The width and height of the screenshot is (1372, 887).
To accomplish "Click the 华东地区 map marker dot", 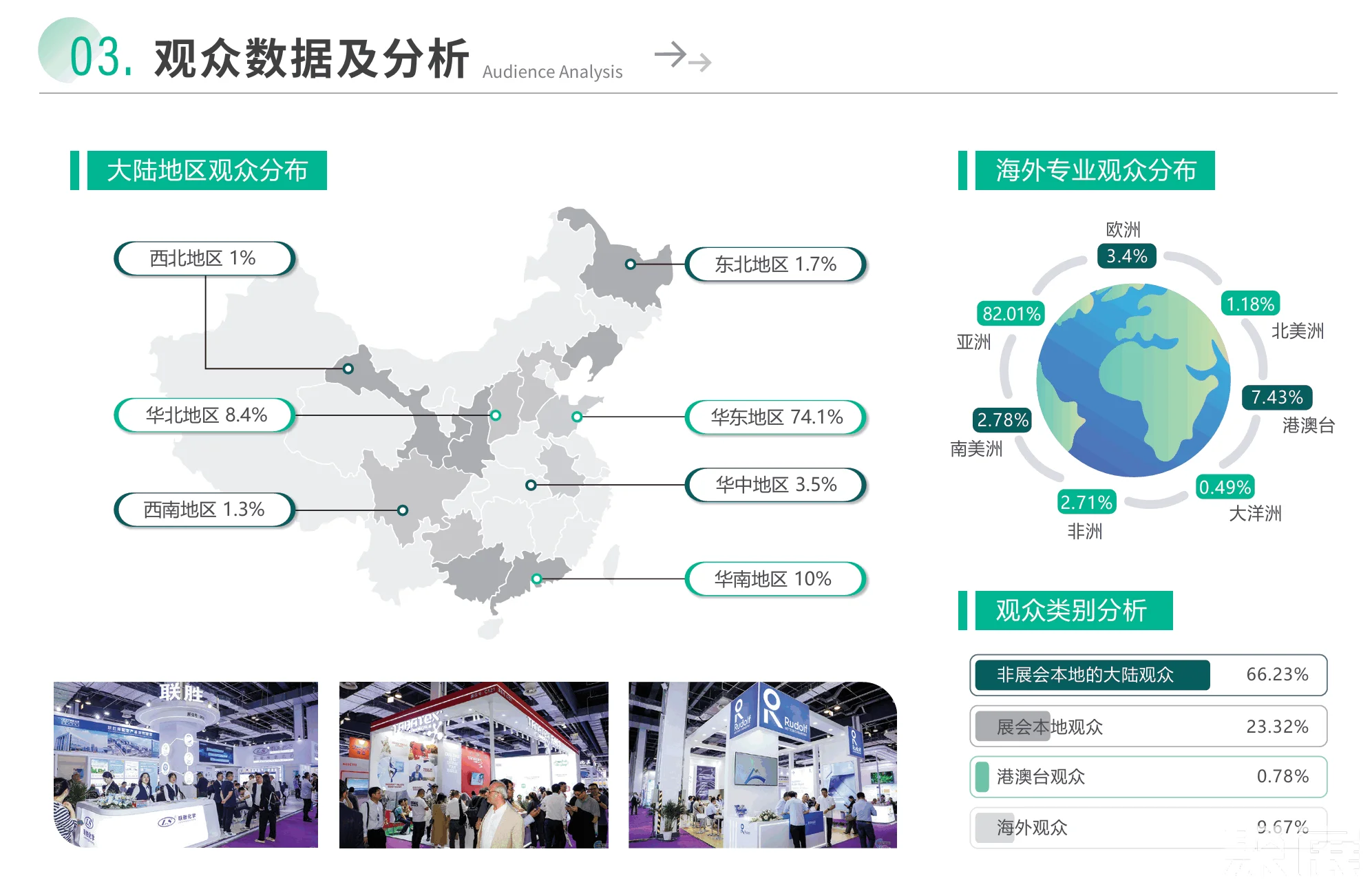I will [577, 417].
